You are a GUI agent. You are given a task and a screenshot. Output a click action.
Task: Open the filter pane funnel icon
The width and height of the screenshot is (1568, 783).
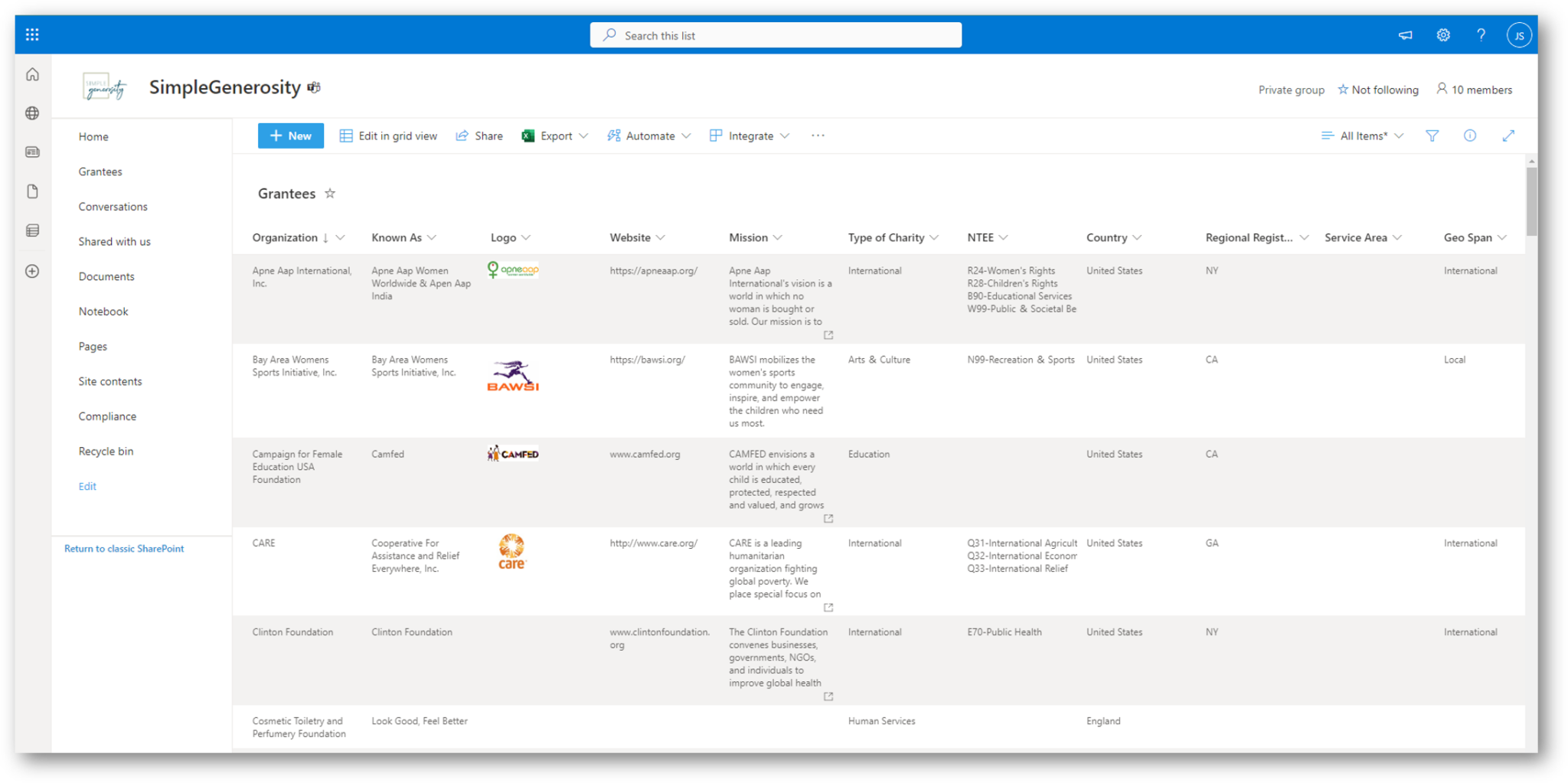click(x=1432, y=135)
